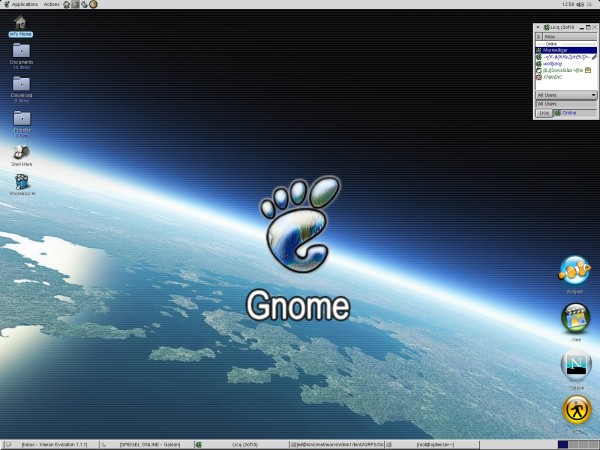Switch to Licq taskbar entry
The image size is (600, 450).
click(241, 445)
